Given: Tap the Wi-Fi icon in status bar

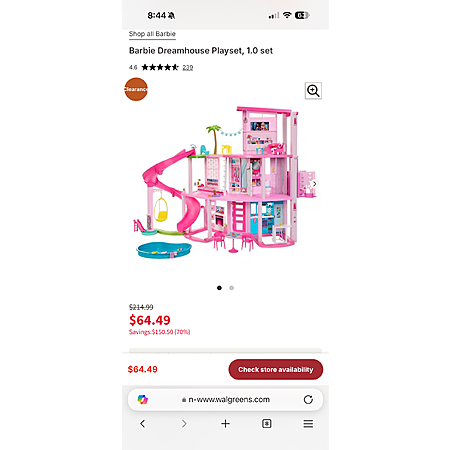Looking at the screenshot, I should 287,15.
